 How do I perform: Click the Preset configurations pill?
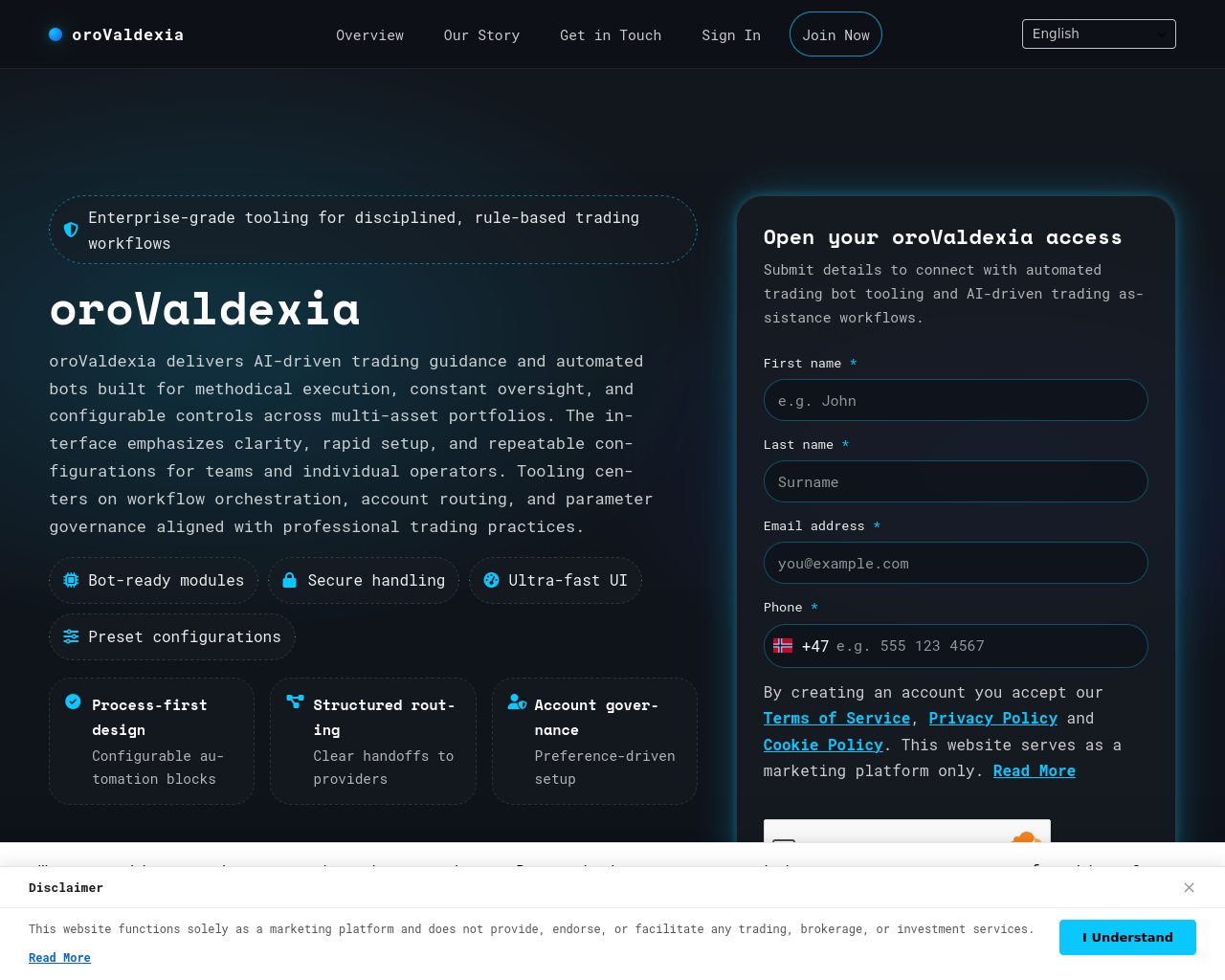(172, 636)
